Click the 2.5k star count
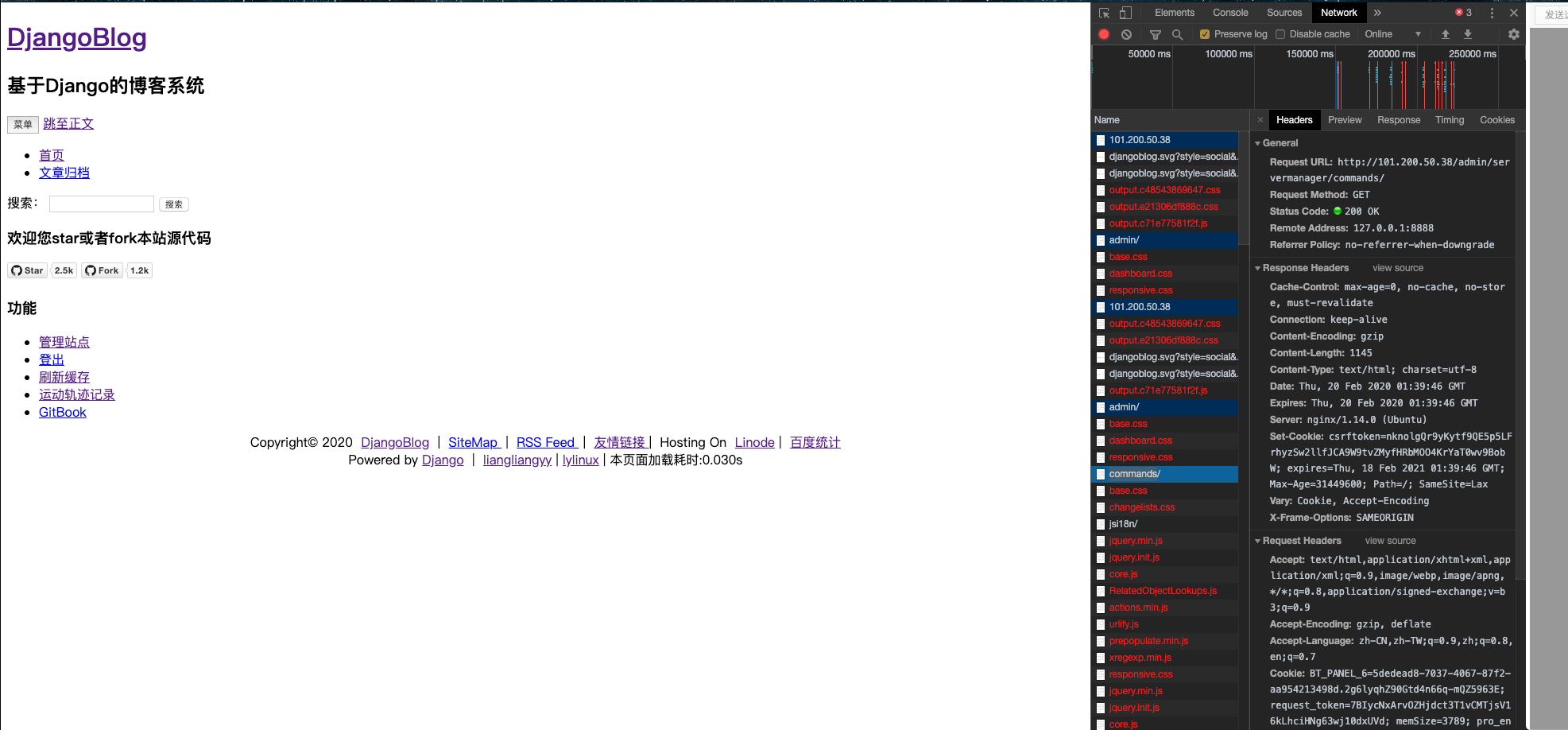1568x730 pixels. [64, 270]
